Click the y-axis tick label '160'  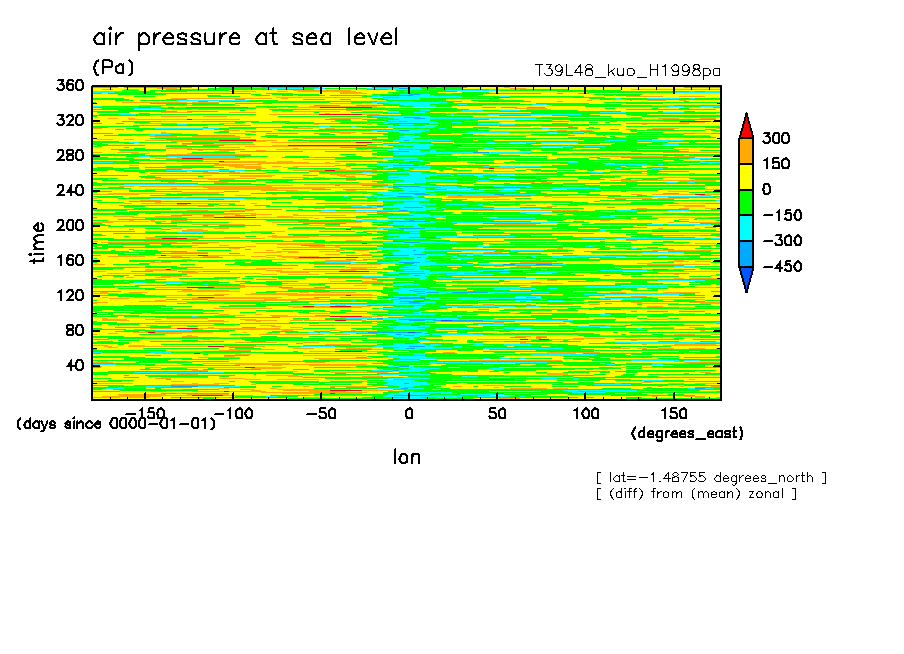click(70, 261)
